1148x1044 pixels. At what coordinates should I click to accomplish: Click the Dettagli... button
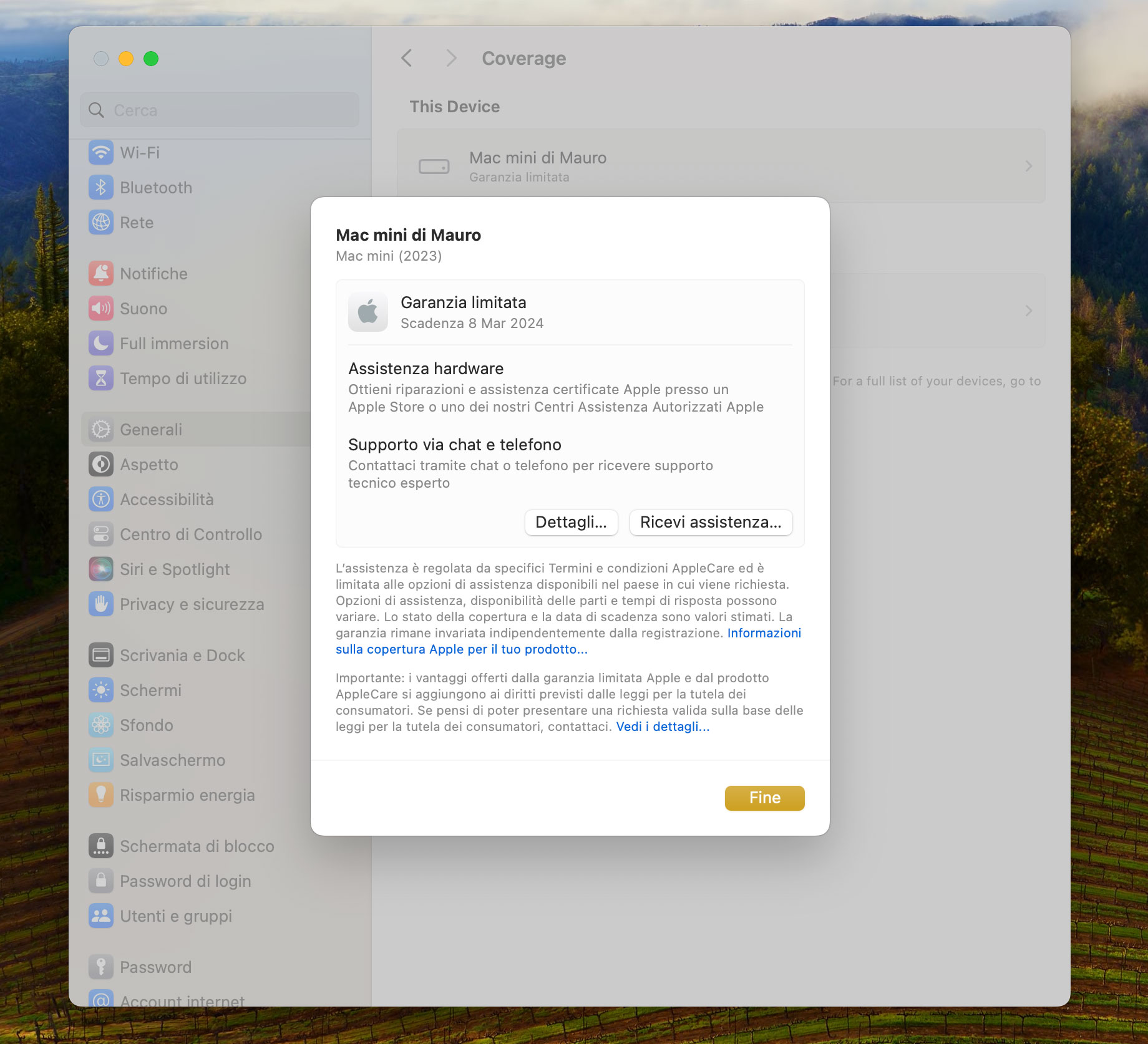coord(571,522)
